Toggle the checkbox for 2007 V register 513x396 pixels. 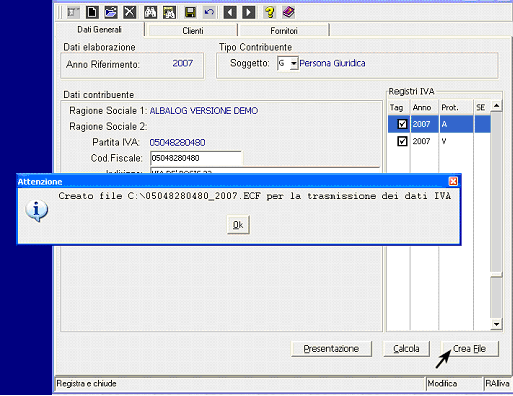tap(402, 141)
